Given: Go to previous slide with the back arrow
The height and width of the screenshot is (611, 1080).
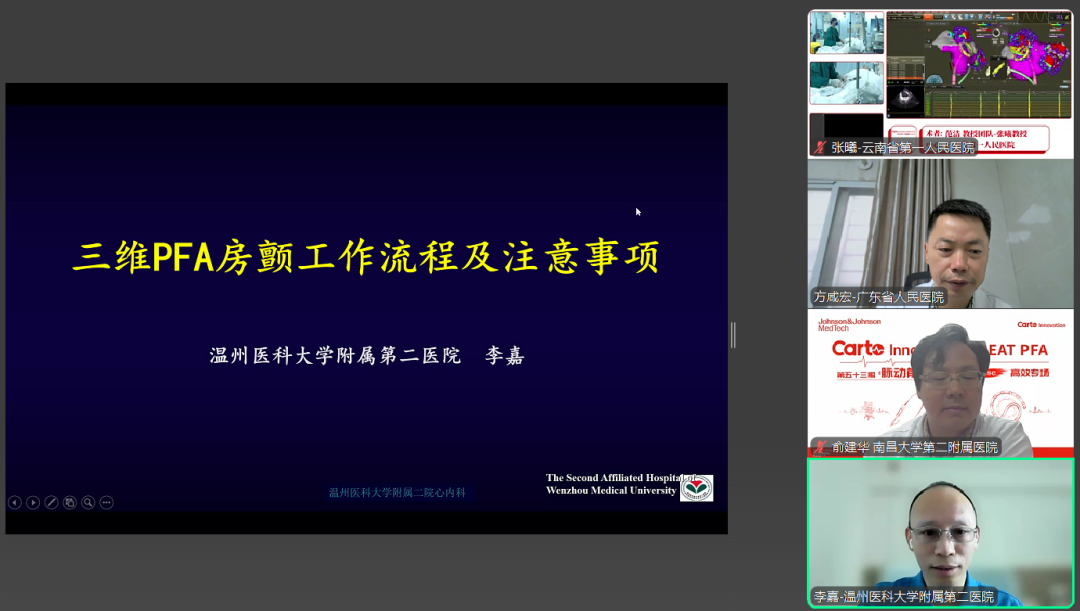Looking at the screenshot, I should coord(14,502).
